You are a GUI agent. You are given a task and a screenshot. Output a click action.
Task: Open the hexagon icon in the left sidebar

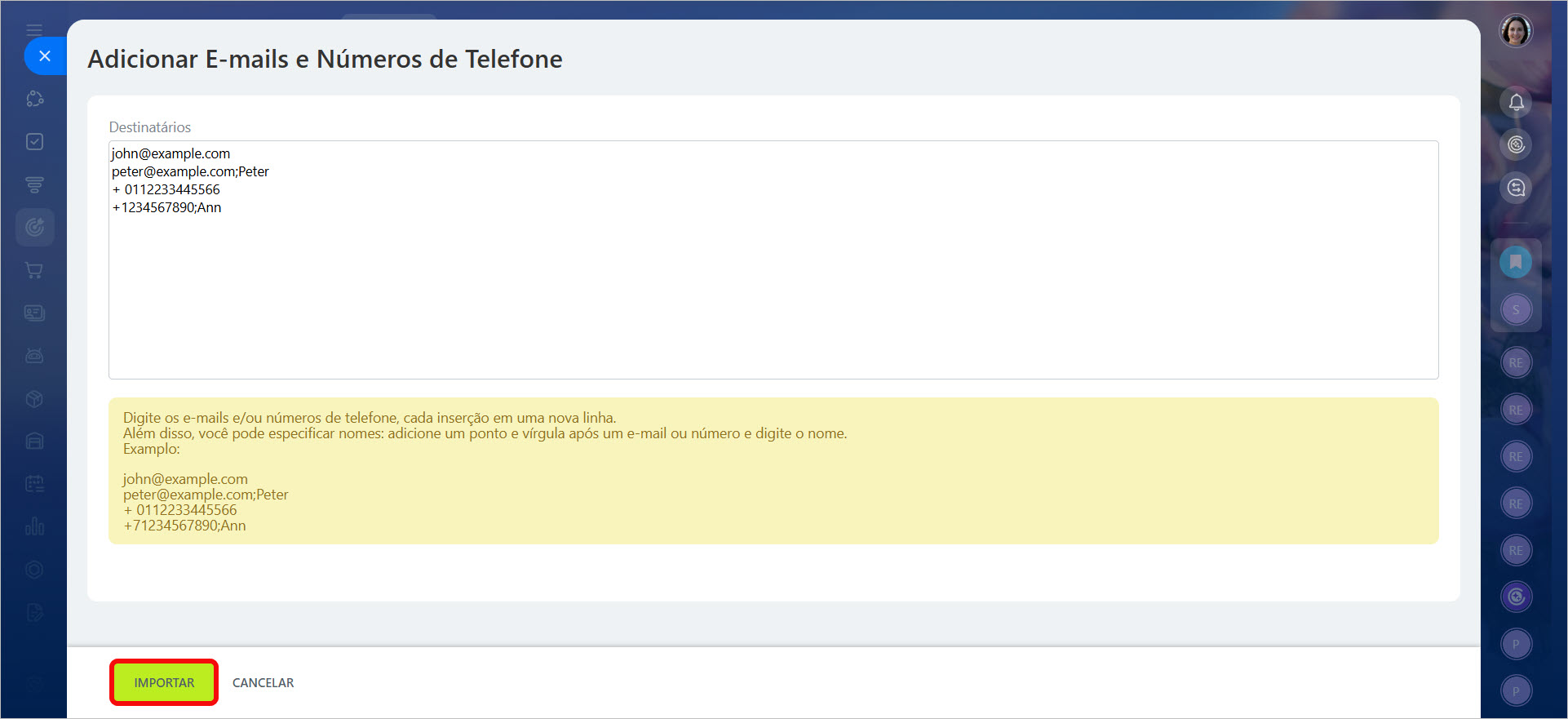point(34,570)
